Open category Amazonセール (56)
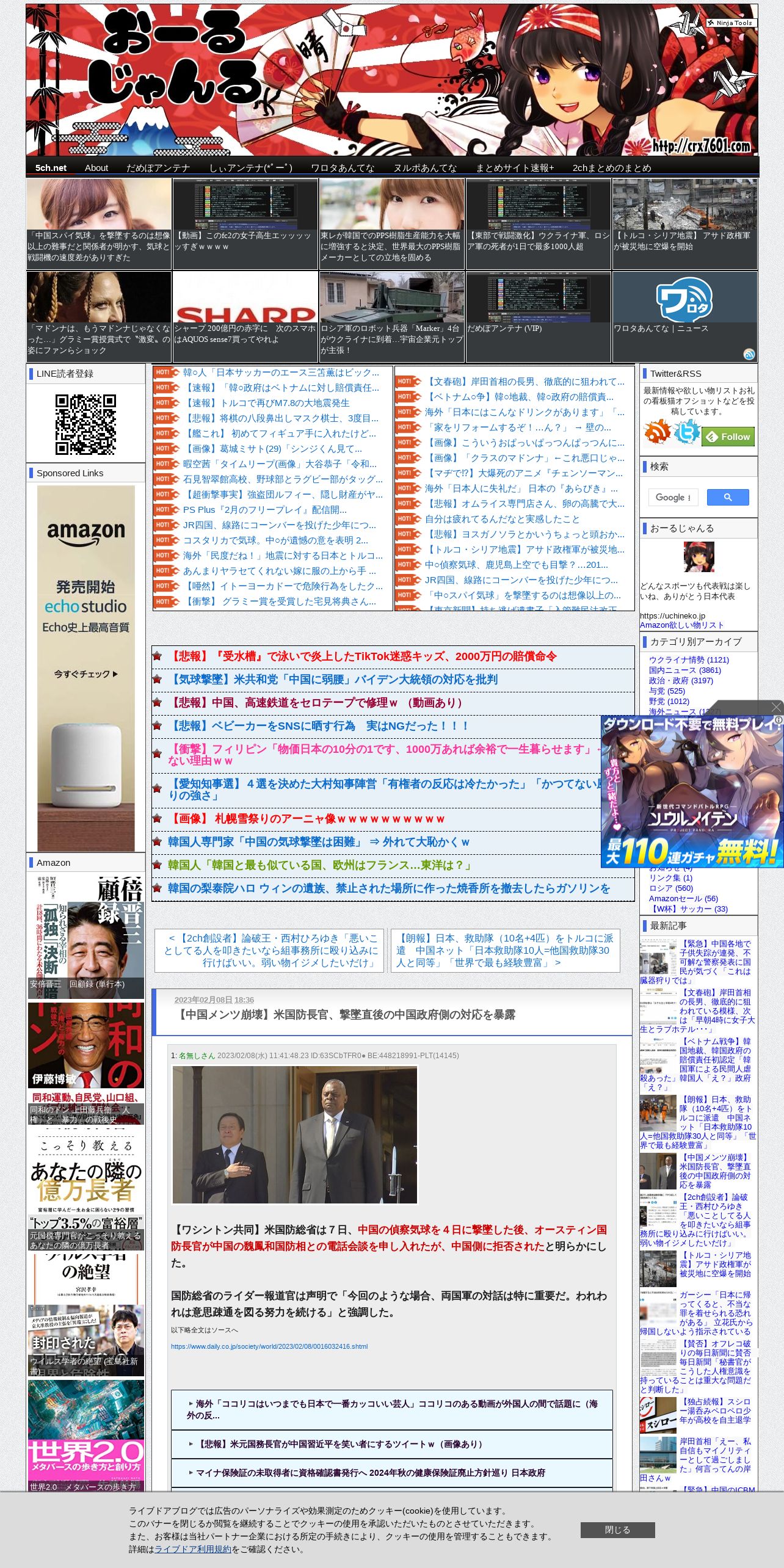Image resolution: width=784 pixels, height=1568 pixels. click(x=683, y=899)
